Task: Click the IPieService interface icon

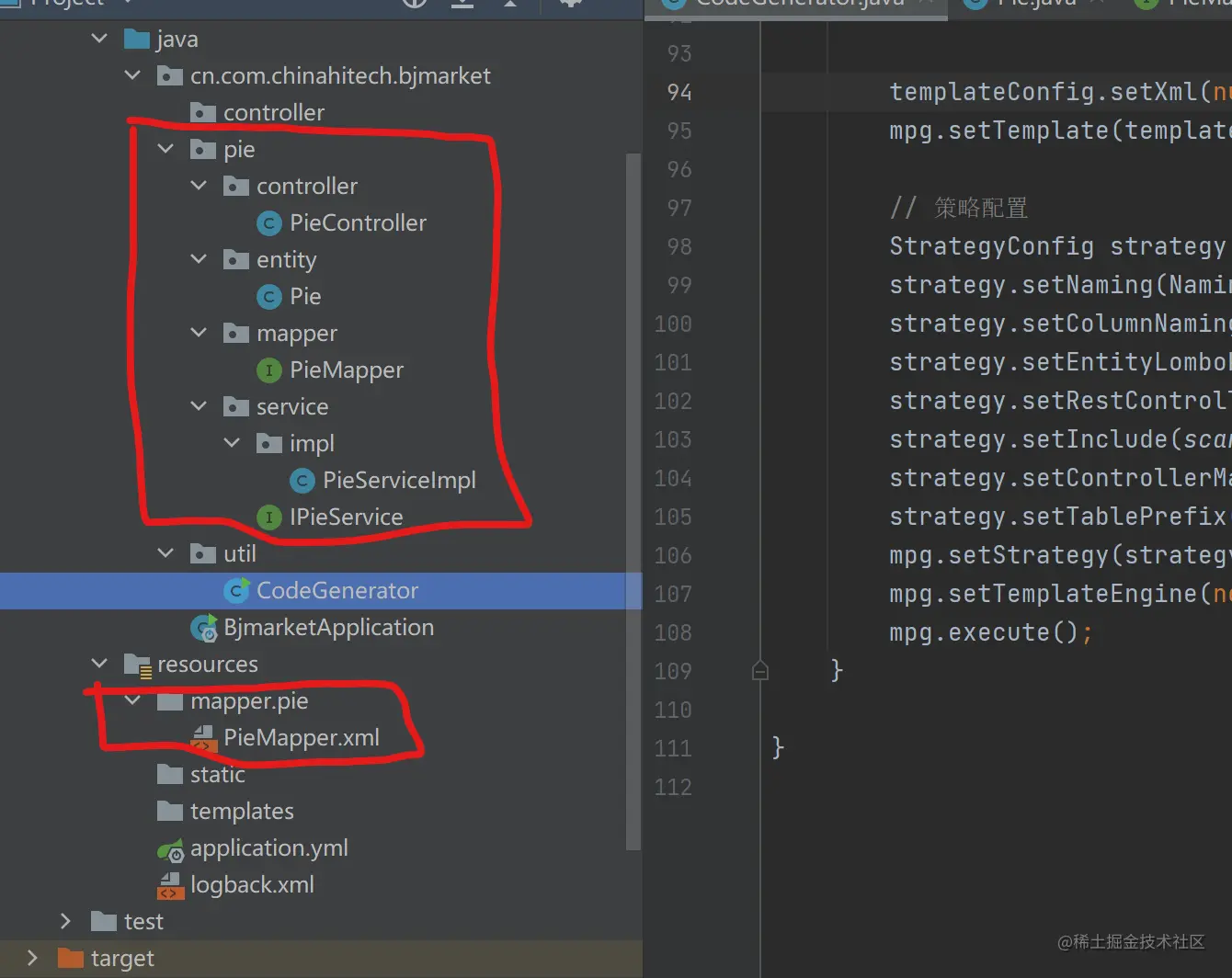Action: tap(268, 517)
